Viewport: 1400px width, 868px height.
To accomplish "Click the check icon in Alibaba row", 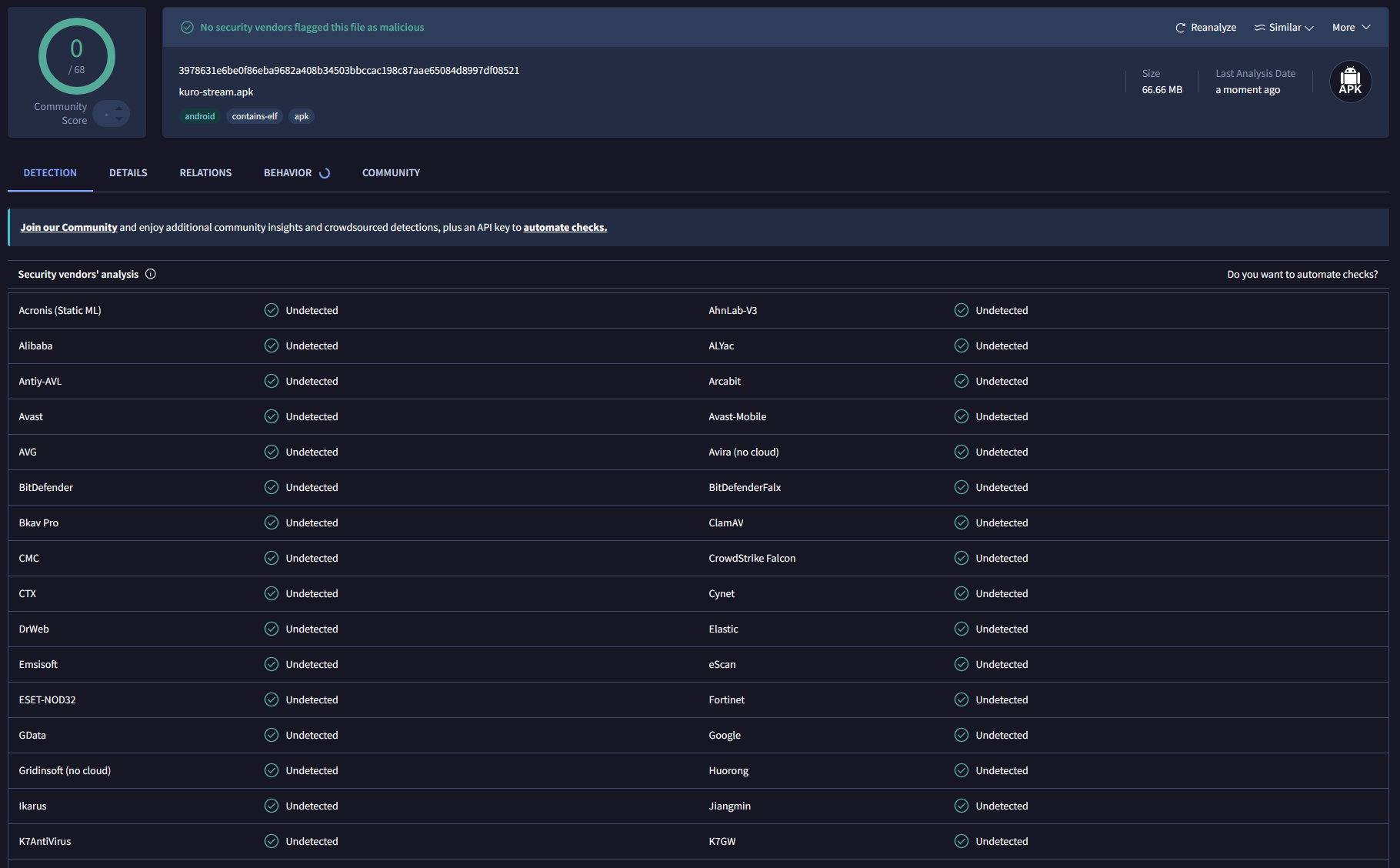I will 272,346.
